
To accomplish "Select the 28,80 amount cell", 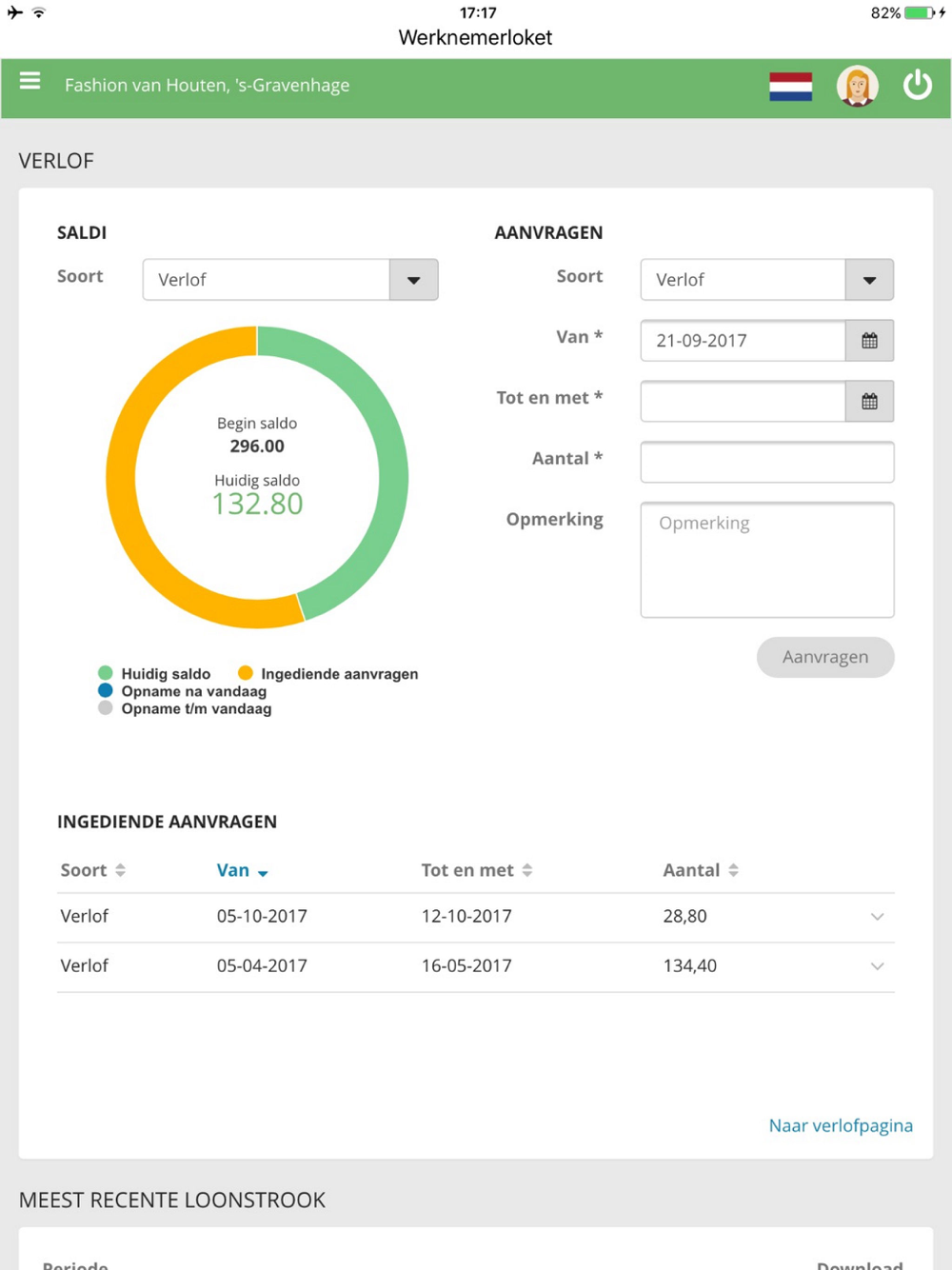I will click(684, 917).
